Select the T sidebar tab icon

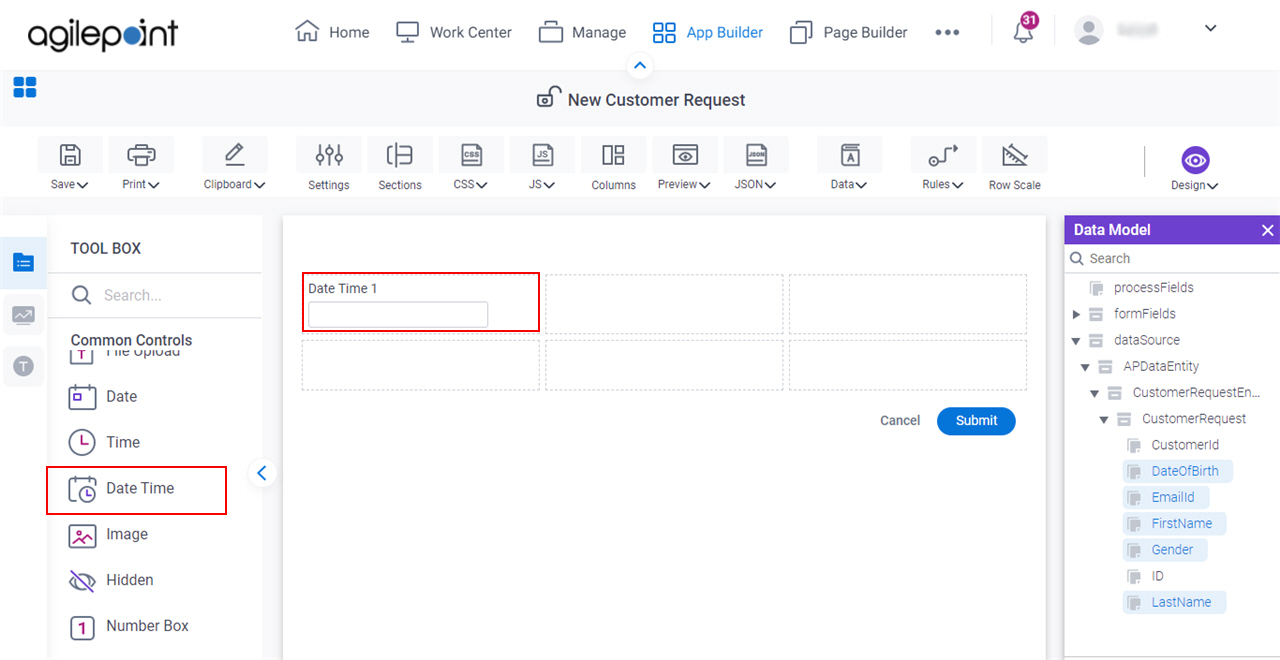[x=23, y=366]
